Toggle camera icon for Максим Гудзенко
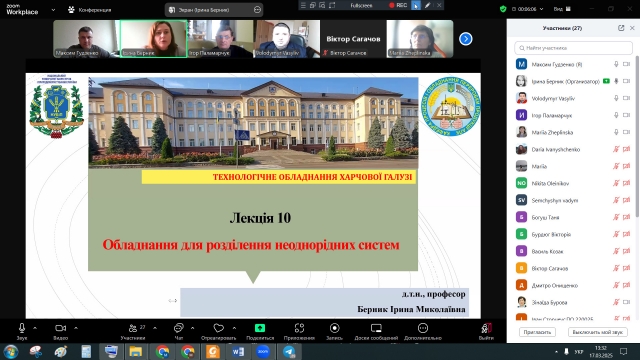The image size is (640, 360). (627, 64)
